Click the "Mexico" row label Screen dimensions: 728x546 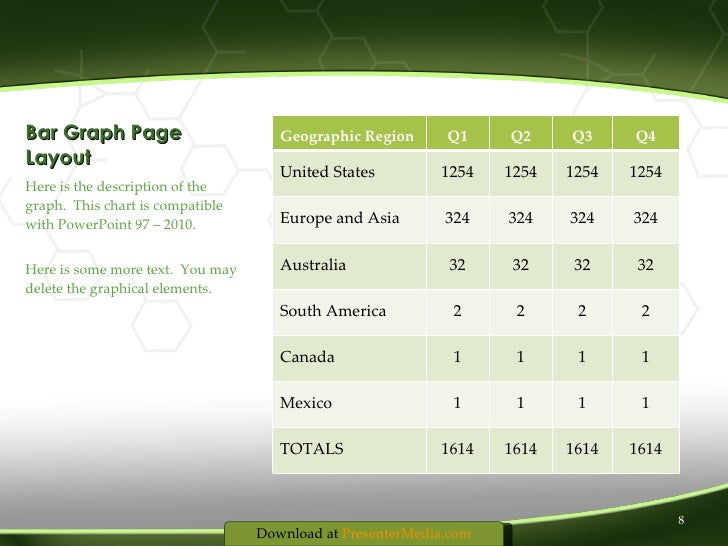tap(306, 403)
